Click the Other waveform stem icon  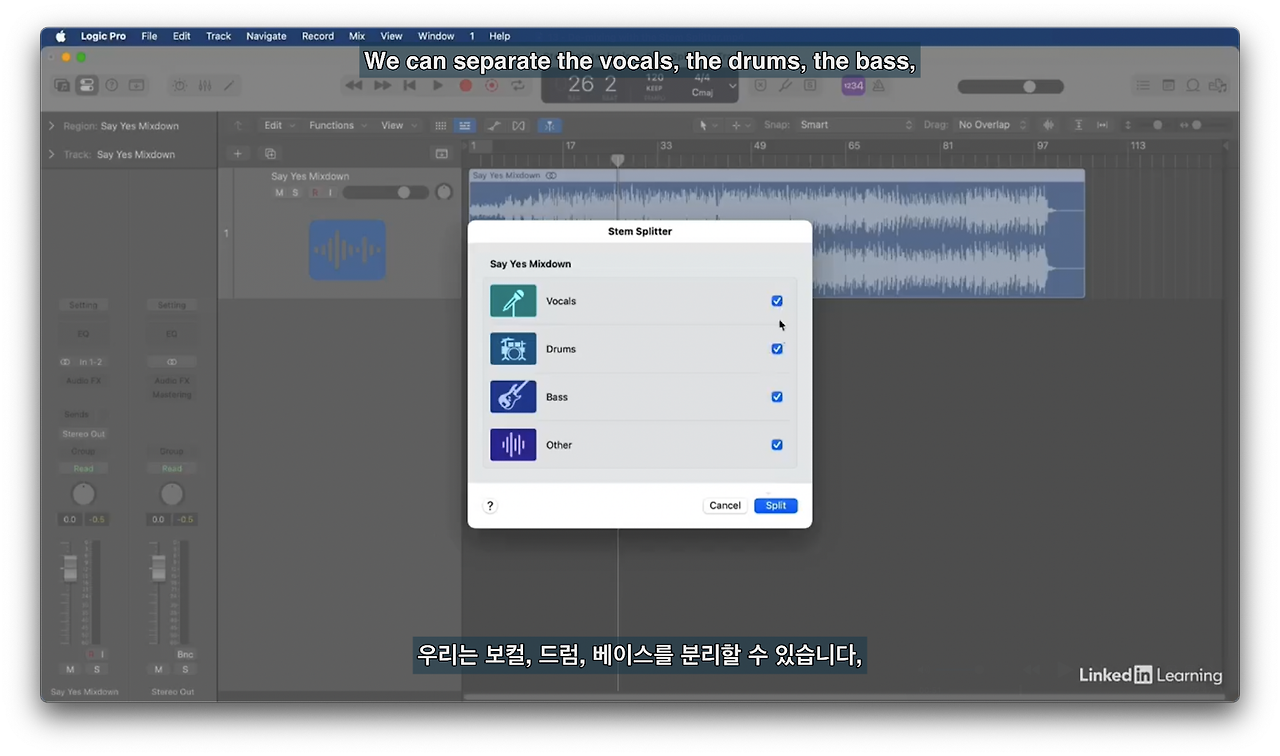pos(513,445)
